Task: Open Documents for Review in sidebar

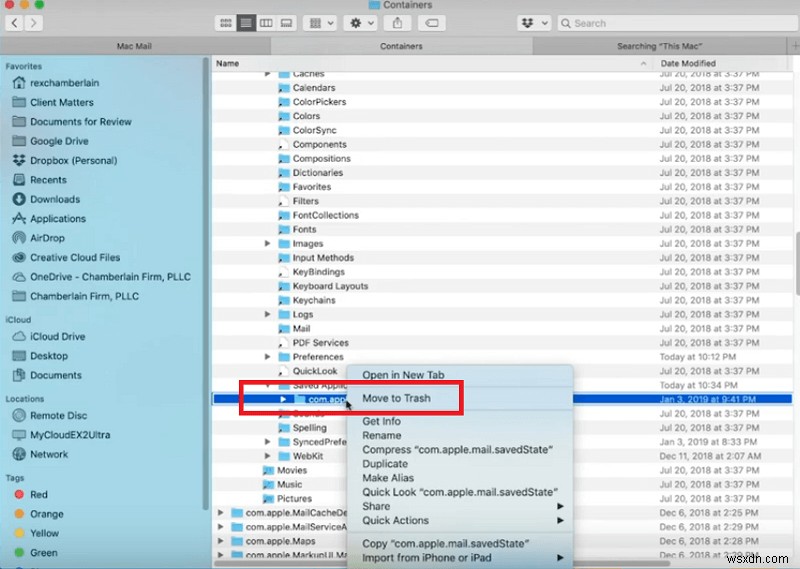Action: pyautogui.click(x=81, y=121)
